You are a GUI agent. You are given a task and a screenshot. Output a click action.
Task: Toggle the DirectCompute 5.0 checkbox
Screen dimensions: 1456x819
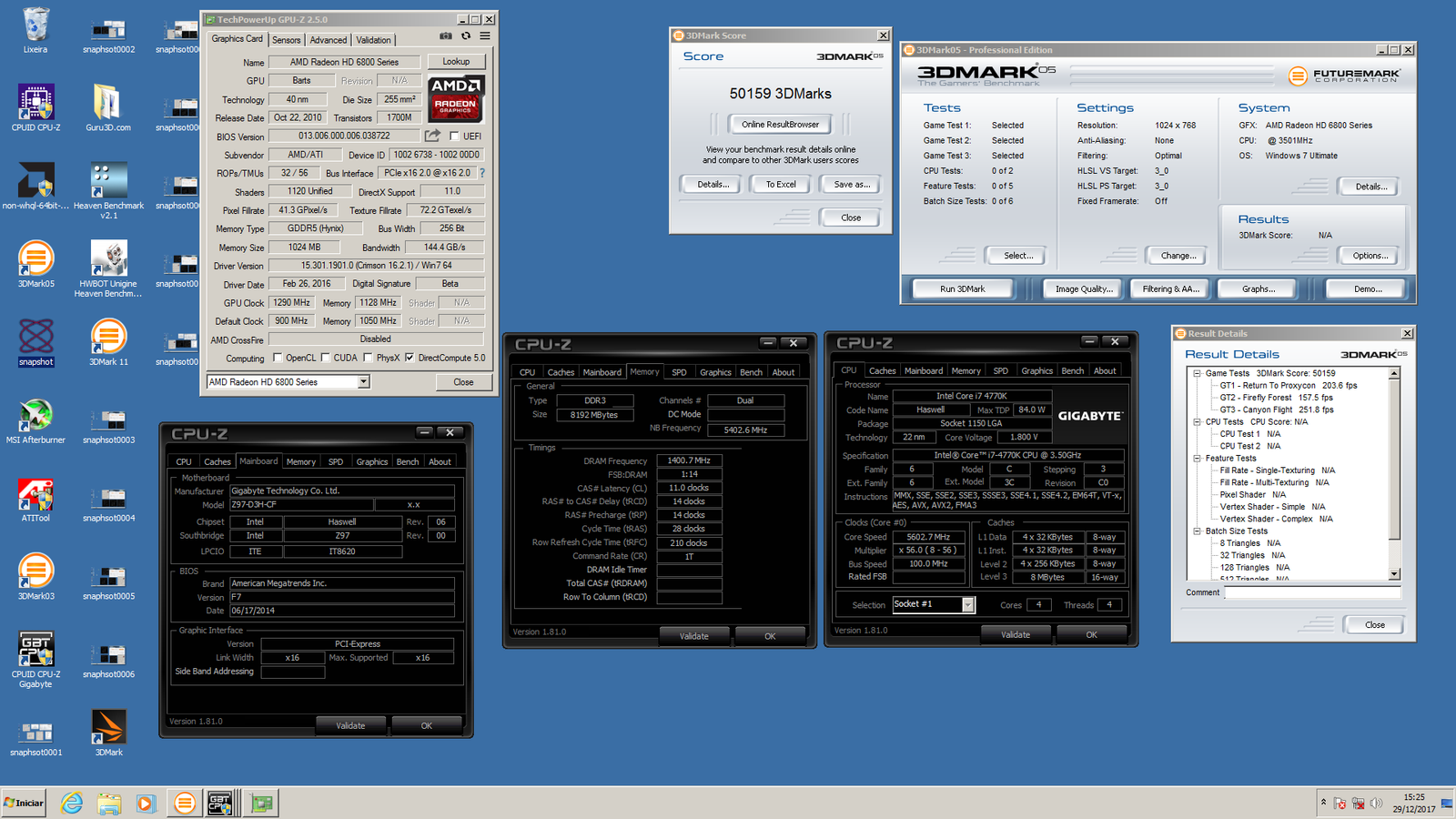[x=409, y=358]
